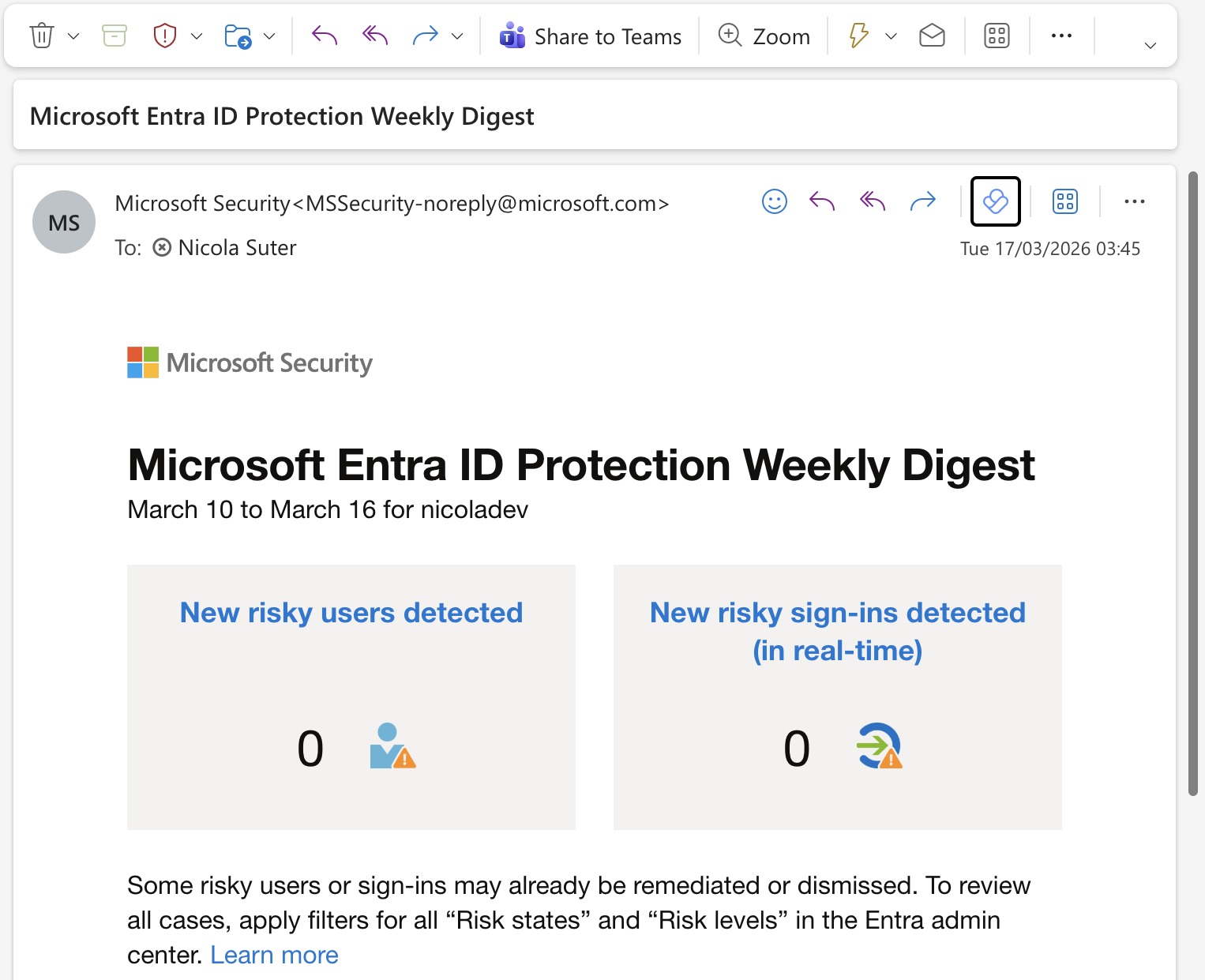Image resolution: width=1205 pixels, height=980 pixels.
Task: Open the Apps grid in the toolbar
Action: (997, 36)
